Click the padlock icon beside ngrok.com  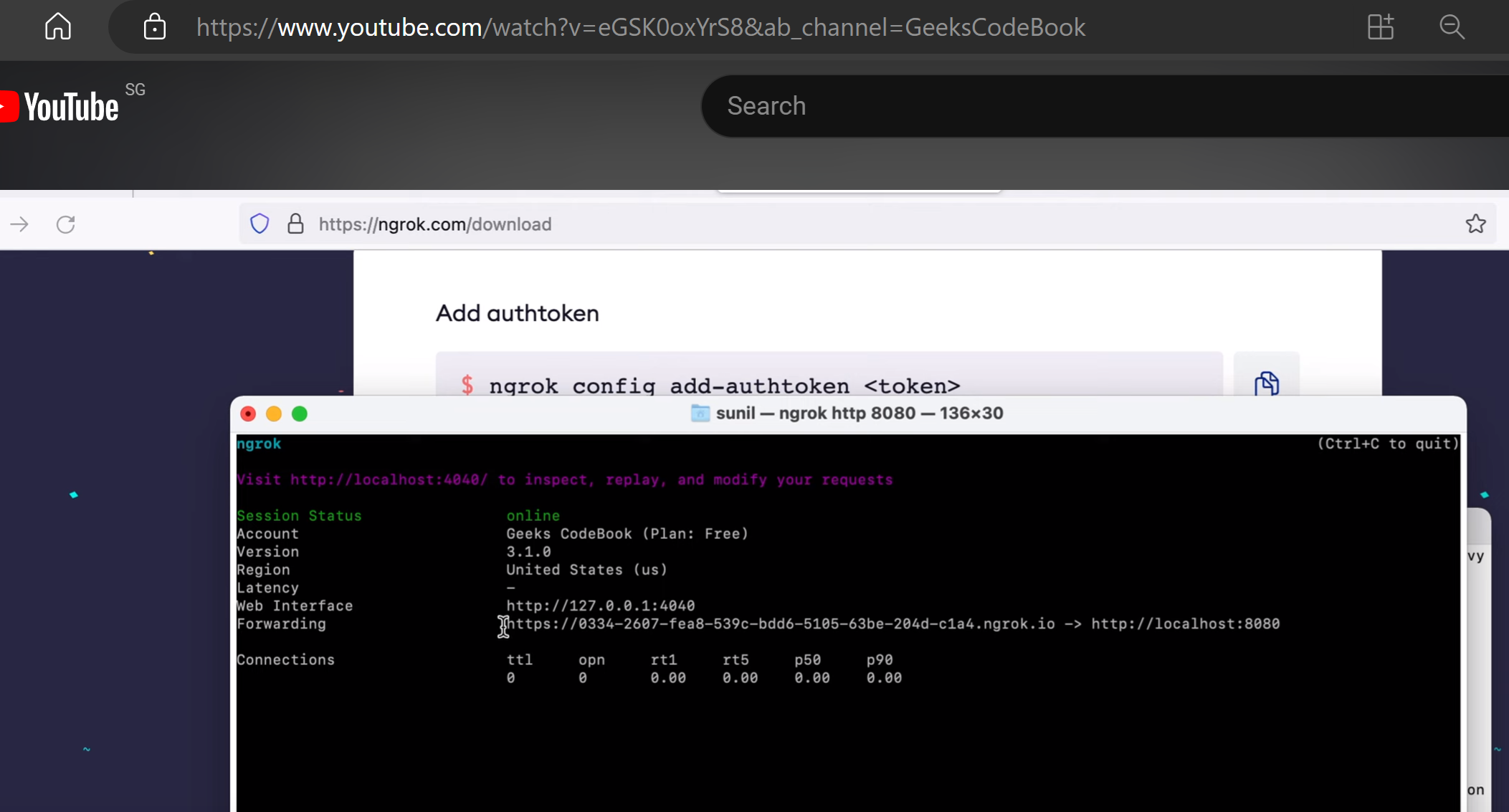coord(295,224)
